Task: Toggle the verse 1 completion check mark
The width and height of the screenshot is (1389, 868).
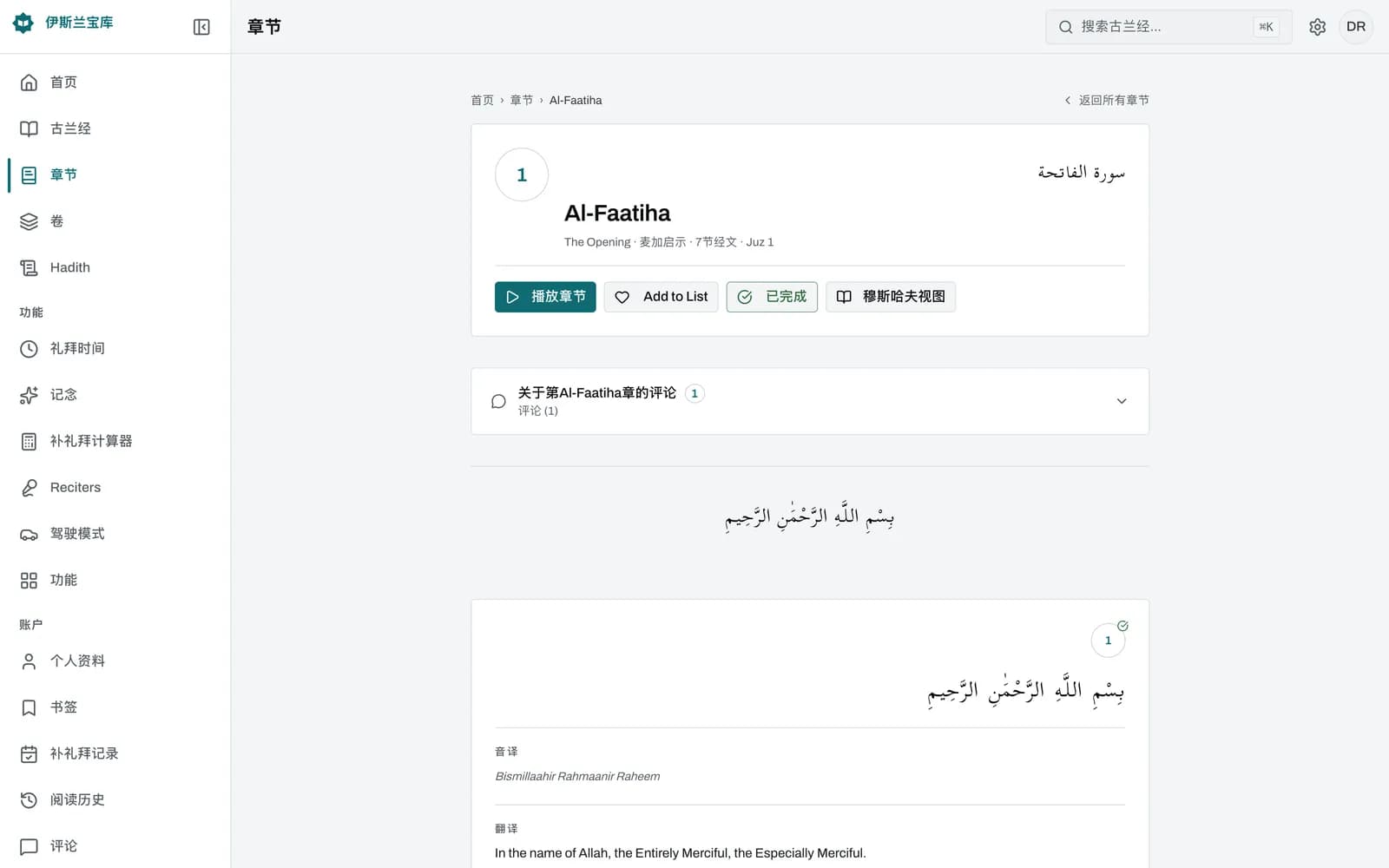Action: point(1122,626)
